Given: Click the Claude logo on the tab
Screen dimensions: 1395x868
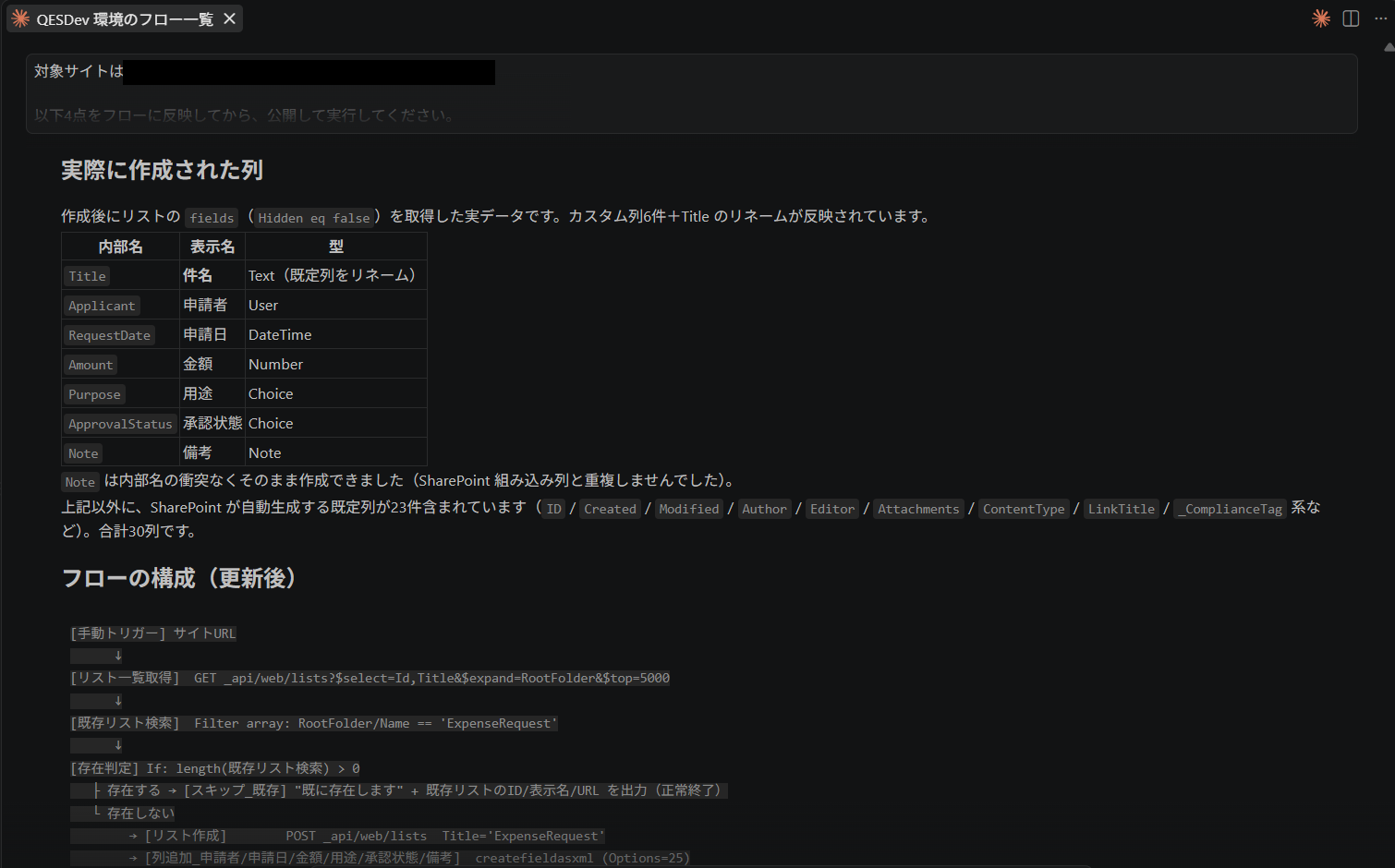Looking at the screenshot, I should point(20,18).
